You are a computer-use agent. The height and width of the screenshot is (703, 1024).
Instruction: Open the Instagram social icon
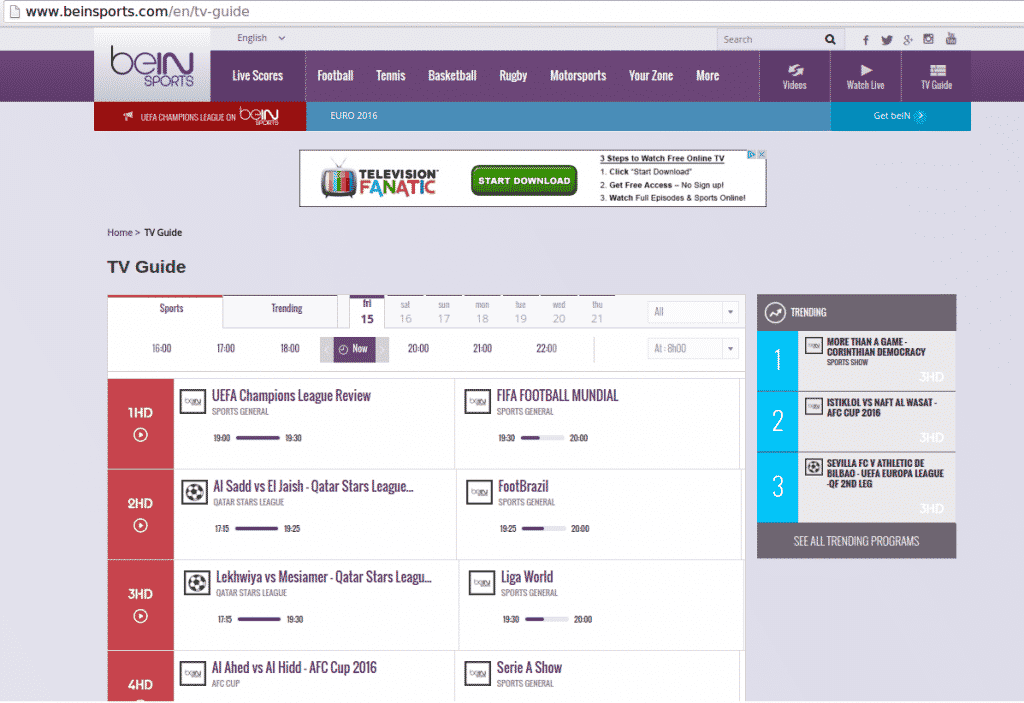(929, 39)
